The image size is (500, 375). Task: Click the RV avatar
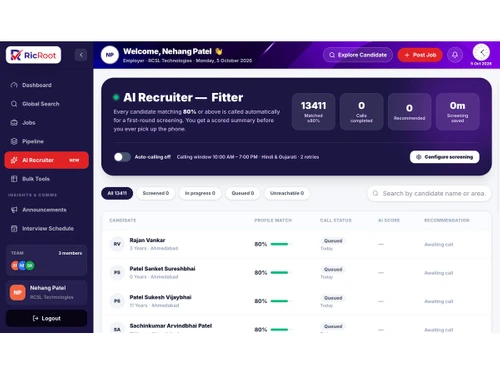pos(117,244)
